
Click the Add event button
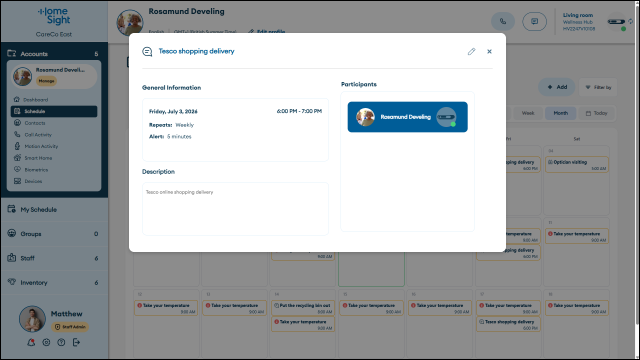coord(557,87)
